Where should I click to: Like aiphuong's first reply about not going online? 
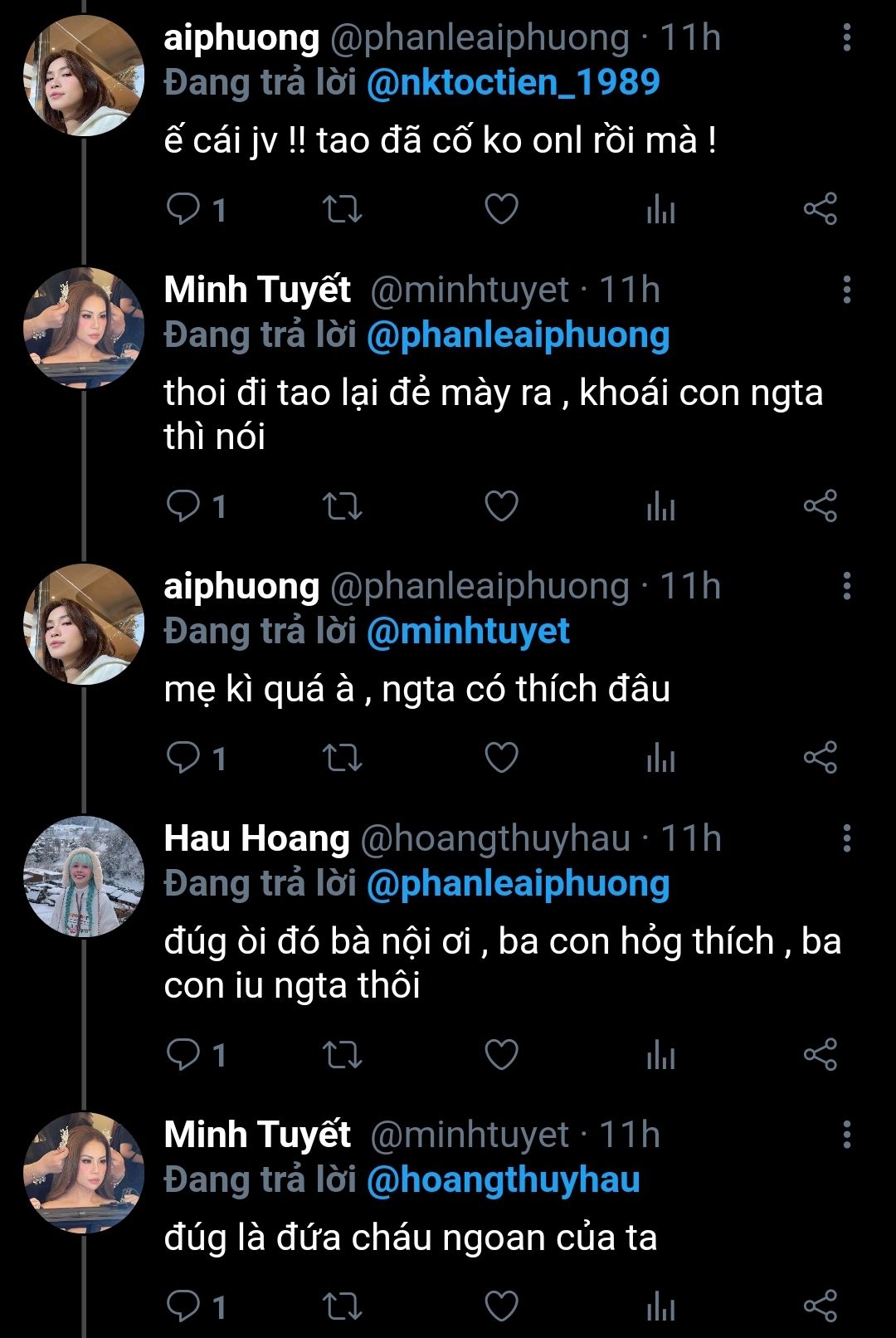tap(501, 209)
